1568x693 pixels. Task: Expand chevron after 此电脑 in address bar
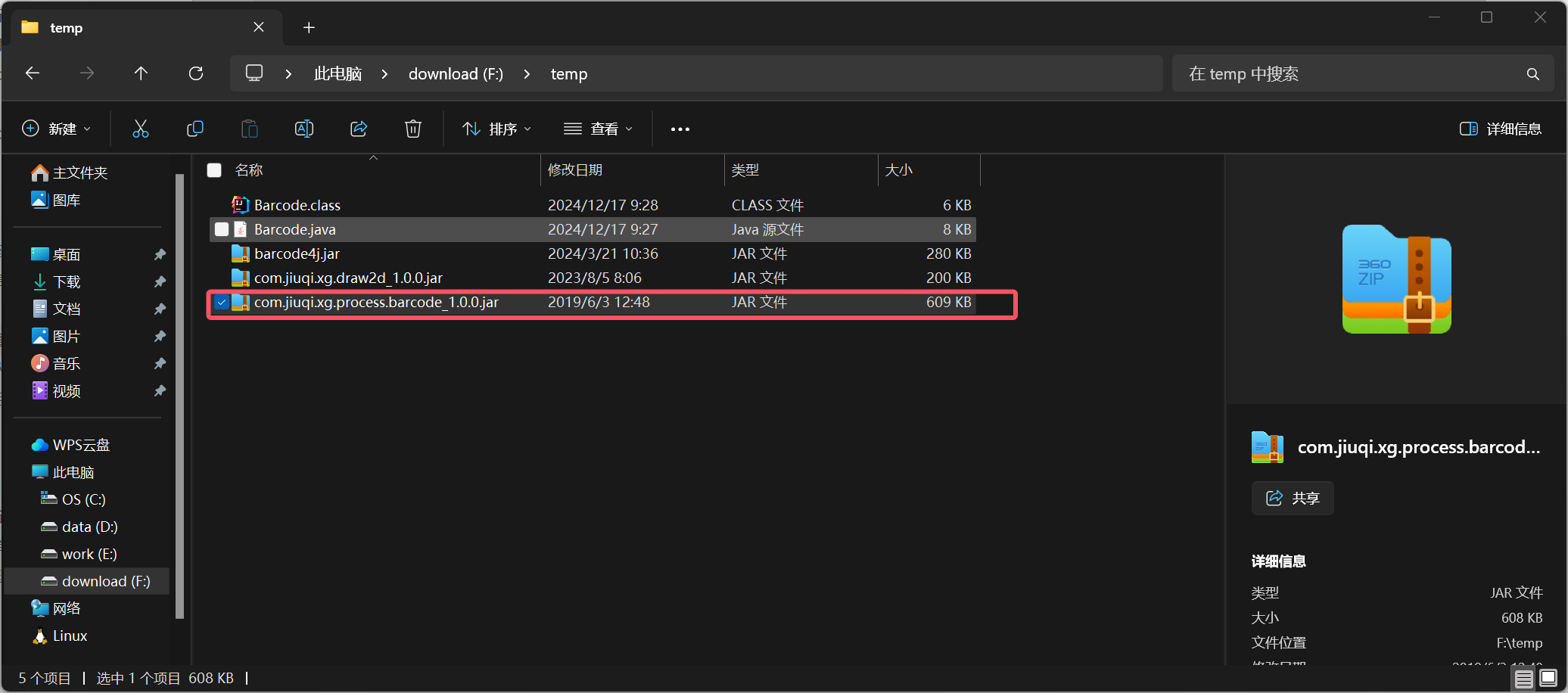(x=384, y=74)
